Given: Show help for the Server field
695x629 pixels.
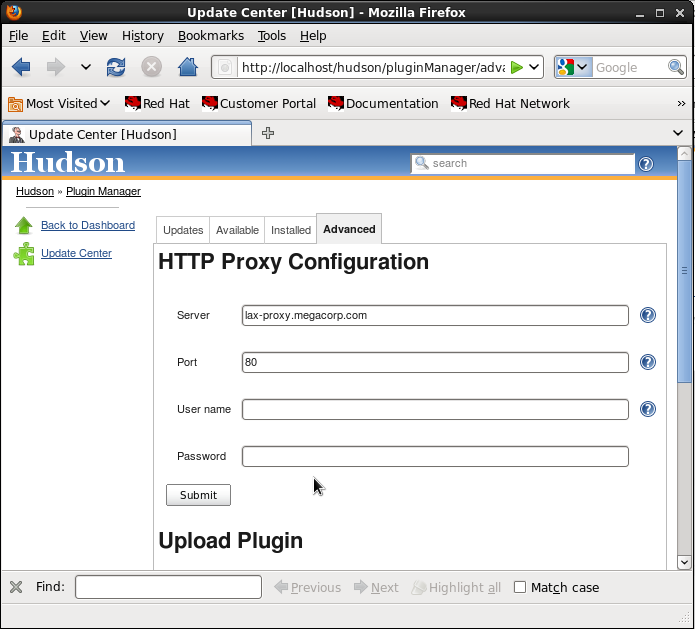Looking at the screenshot, I should pyautogui.click(x=648, y=315).
